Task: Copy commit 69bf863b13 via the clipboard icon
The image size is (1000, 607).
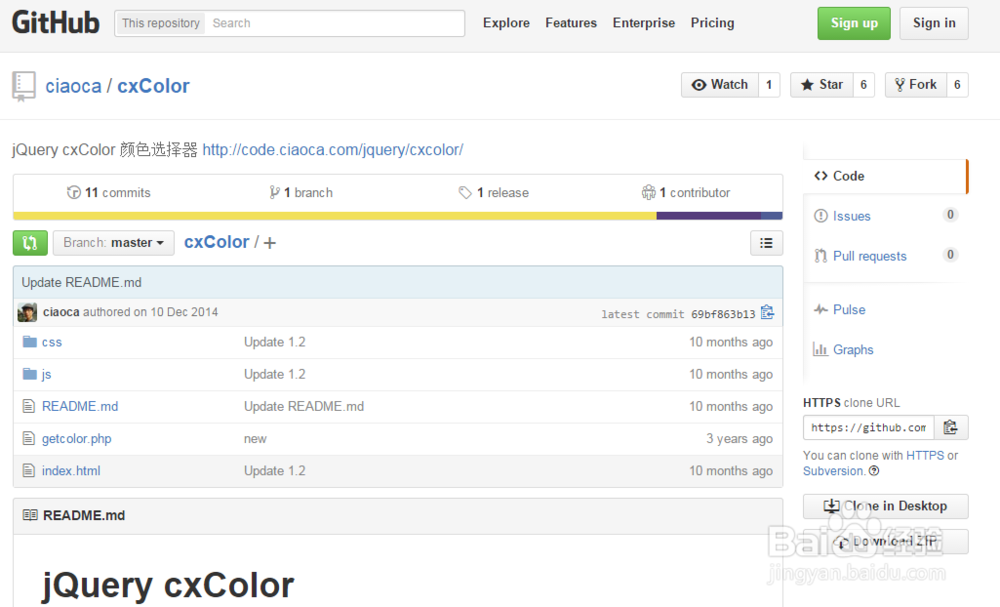Action: [x=767, y=312]
